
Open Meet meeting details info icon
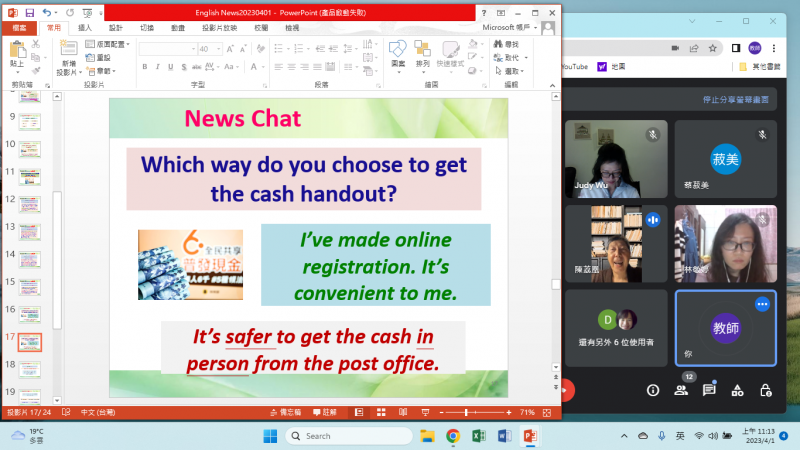tap(653, 390)
